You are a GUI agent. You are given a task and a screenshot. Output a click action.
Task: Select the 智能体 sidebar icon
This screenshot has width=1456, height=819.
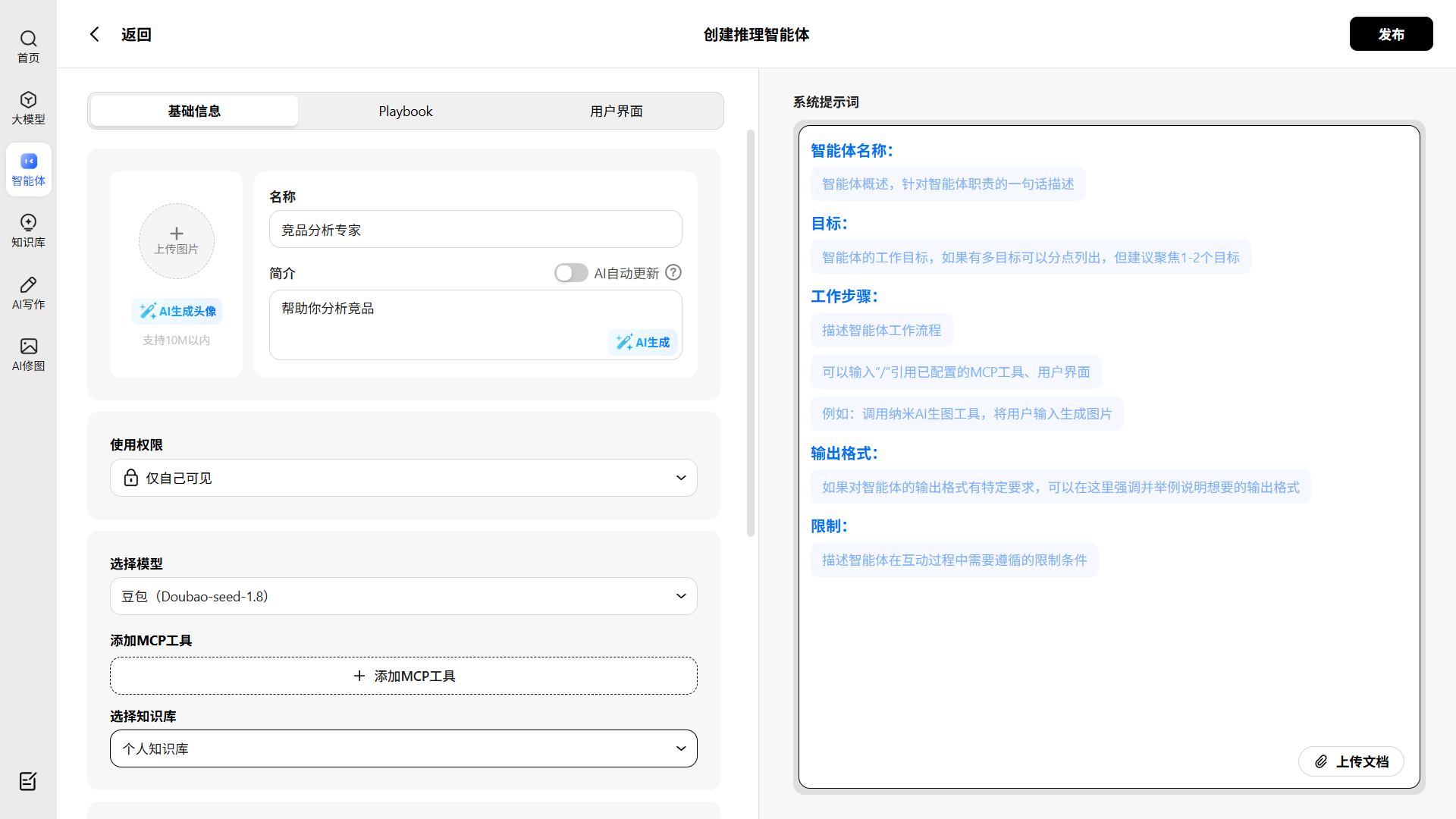click(28, 162)
